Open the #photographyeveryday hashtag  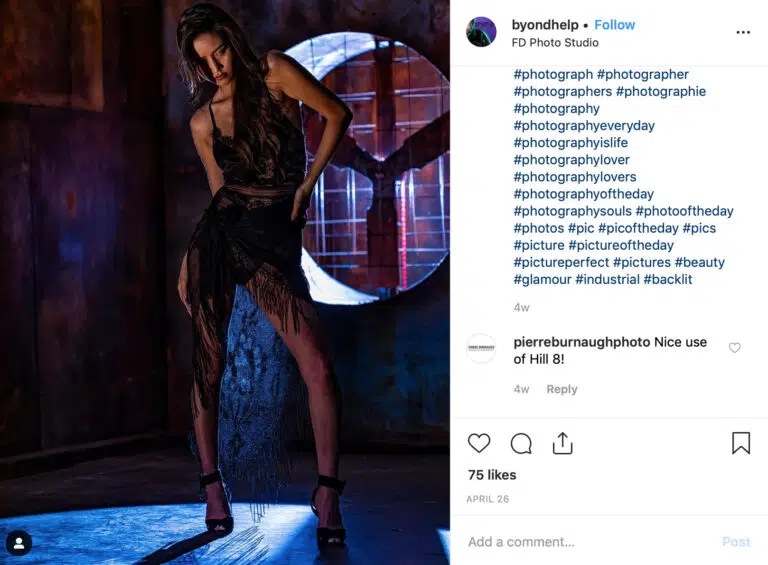point(584,125)
